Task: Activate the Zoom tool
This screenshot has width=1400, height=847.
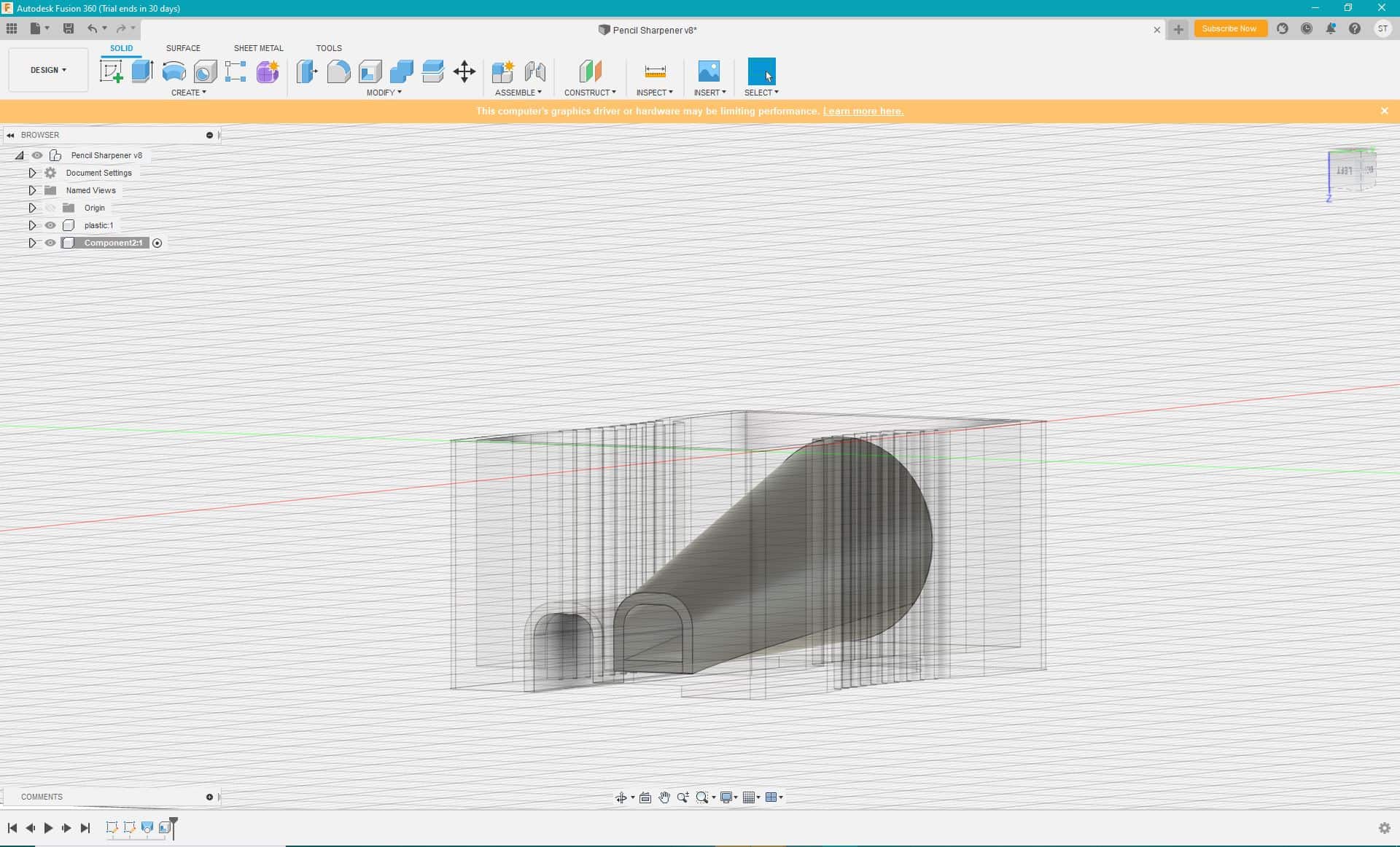Action: click(682, 797)
